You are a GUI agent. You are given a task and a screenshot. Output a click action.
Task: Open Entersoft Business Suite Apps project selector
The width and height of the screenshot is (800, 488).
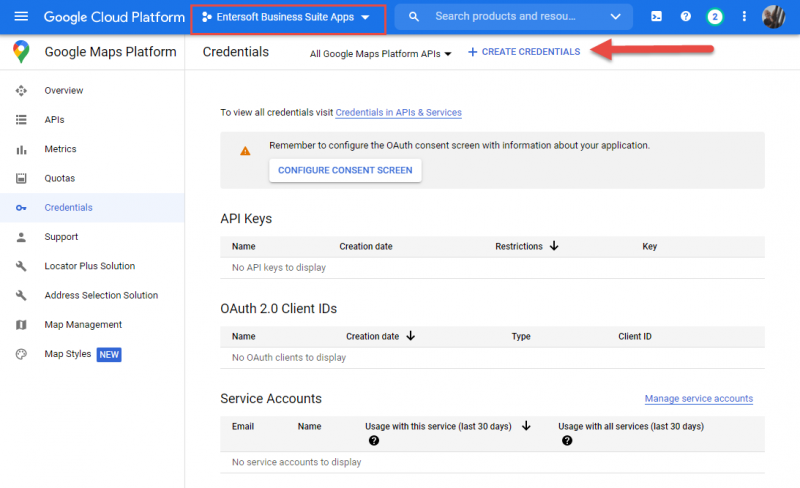coord(288,19)
